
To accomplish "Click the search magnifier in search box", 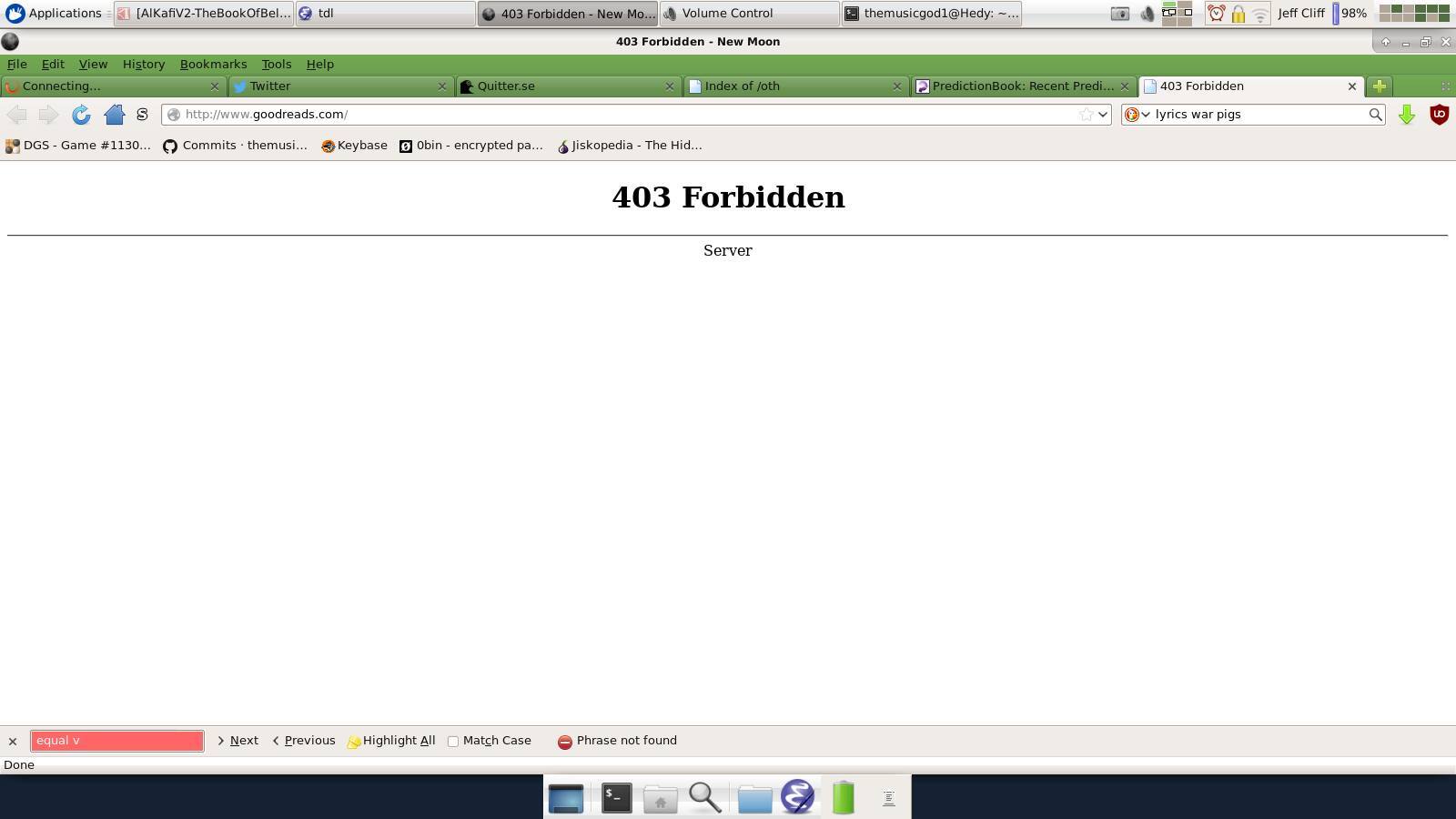I will pyautogui.click(x=1375, y=114).
